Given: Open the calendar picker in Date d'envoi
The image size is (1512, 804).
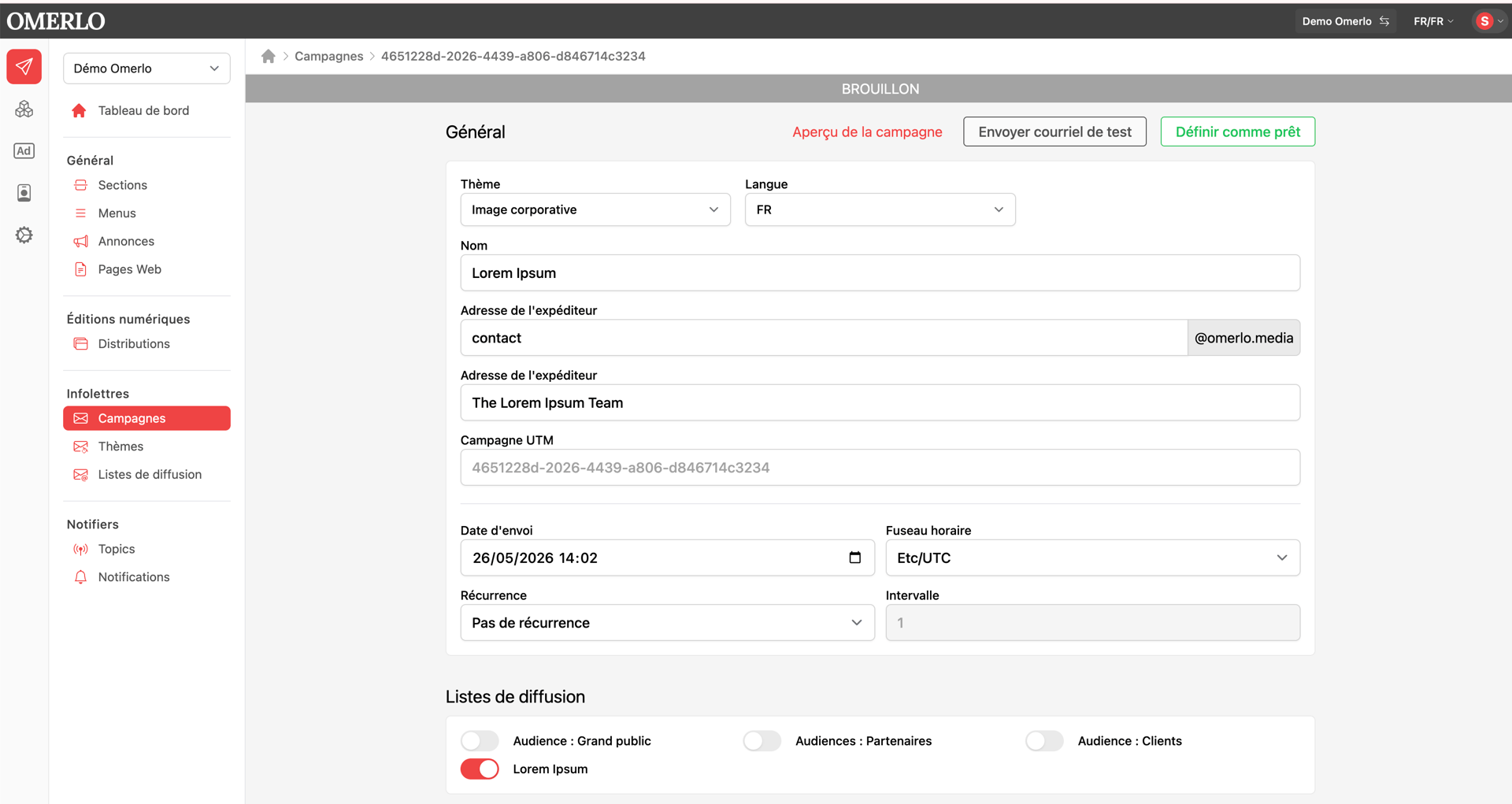Looking at the screenshot, I should tap(855, 558).
